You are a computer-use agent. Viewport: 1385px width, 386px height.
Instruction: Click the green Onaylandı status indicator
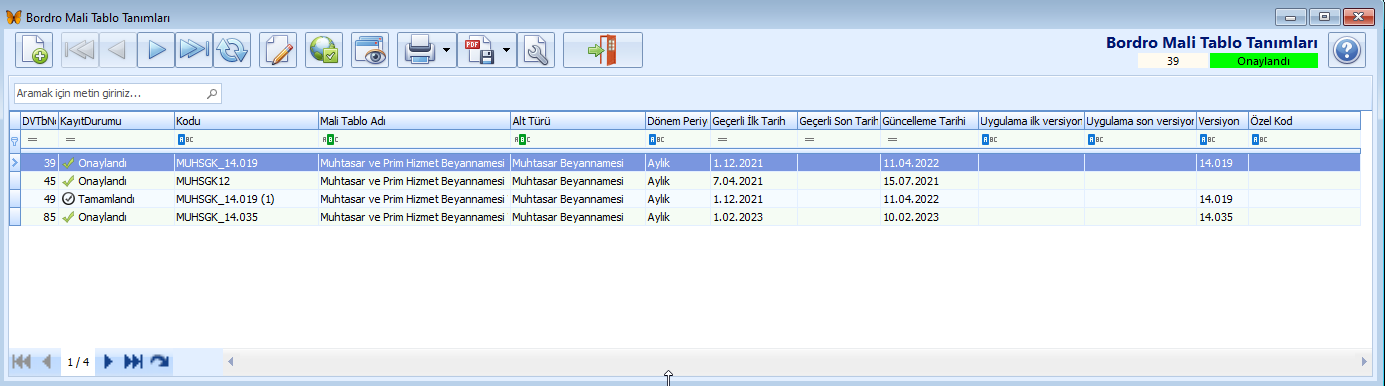coord(1263,61)
